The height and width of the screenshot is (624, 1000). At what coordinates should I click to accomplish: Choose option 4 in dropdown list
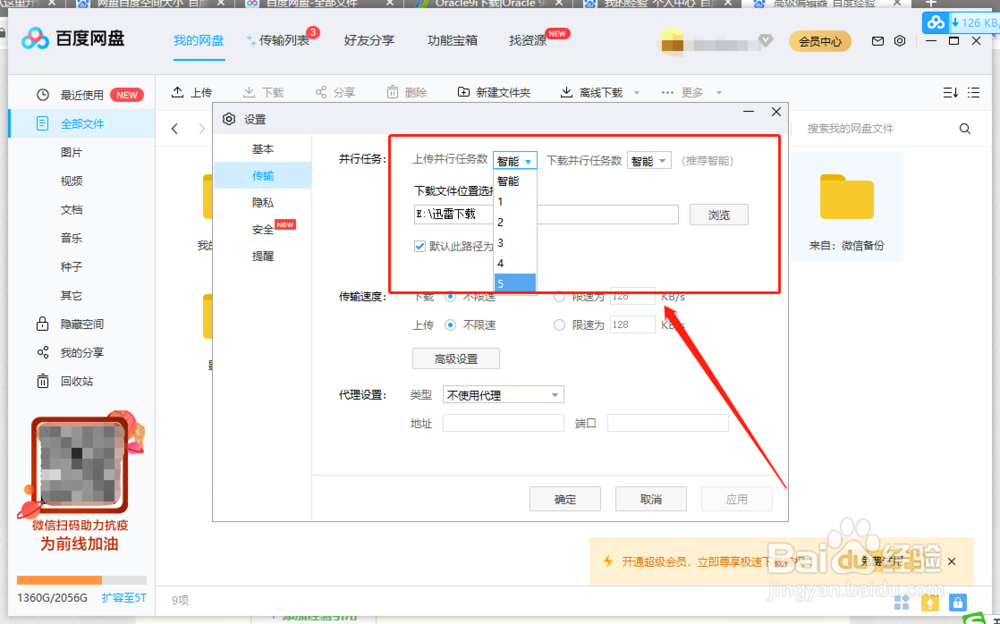515,263
